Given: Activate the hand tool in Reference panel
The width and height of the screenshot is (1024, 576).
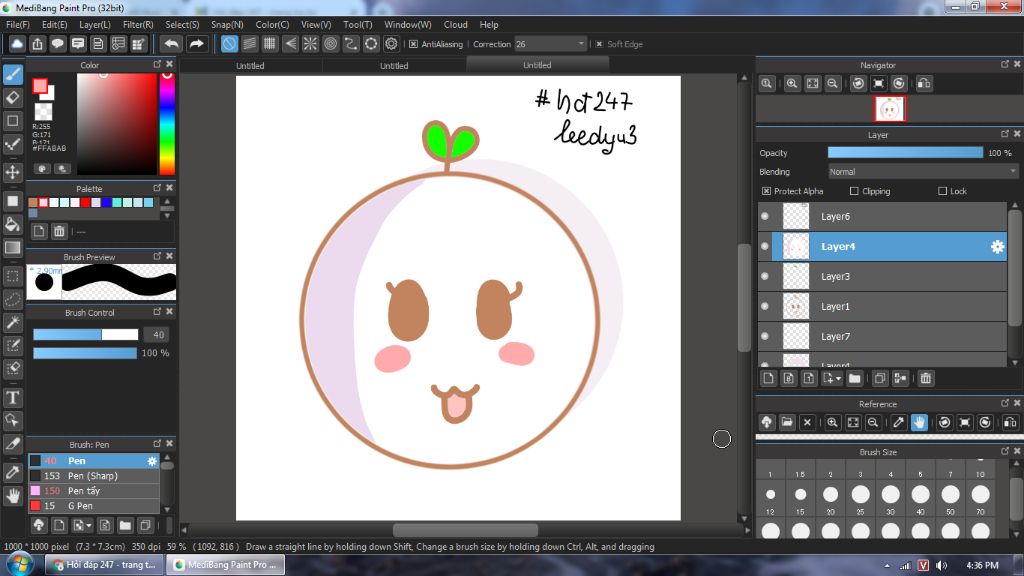Looking at the screenshot, I should pos(920,423).
